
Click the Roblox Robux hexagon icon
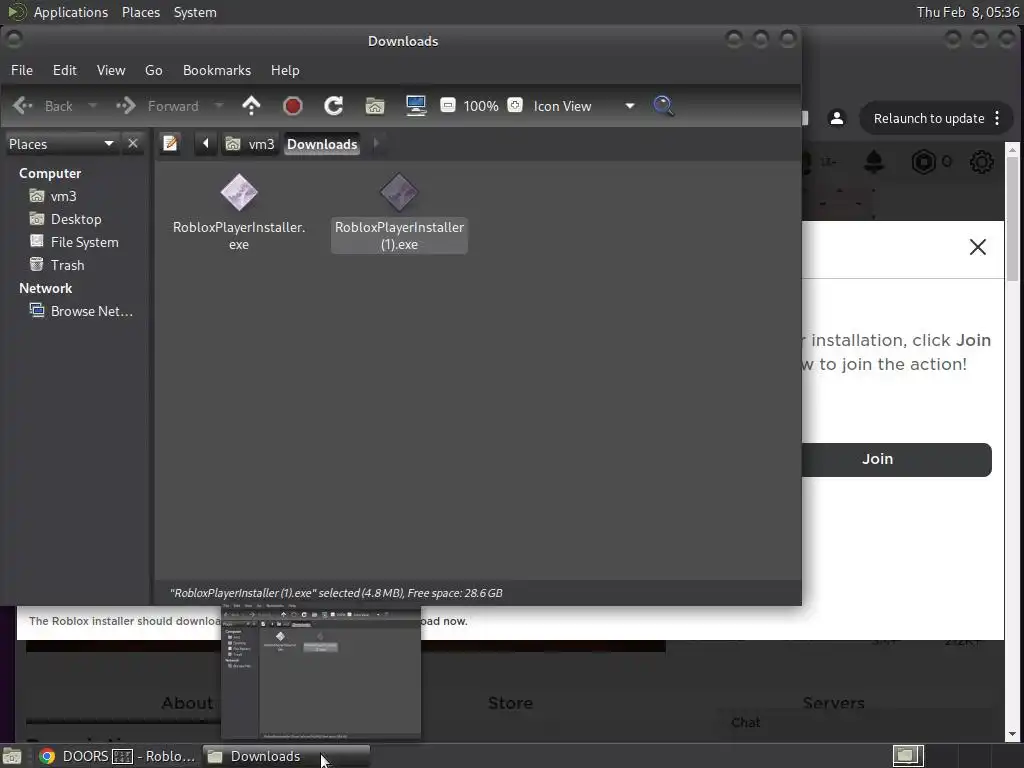[x=923, y=162]
